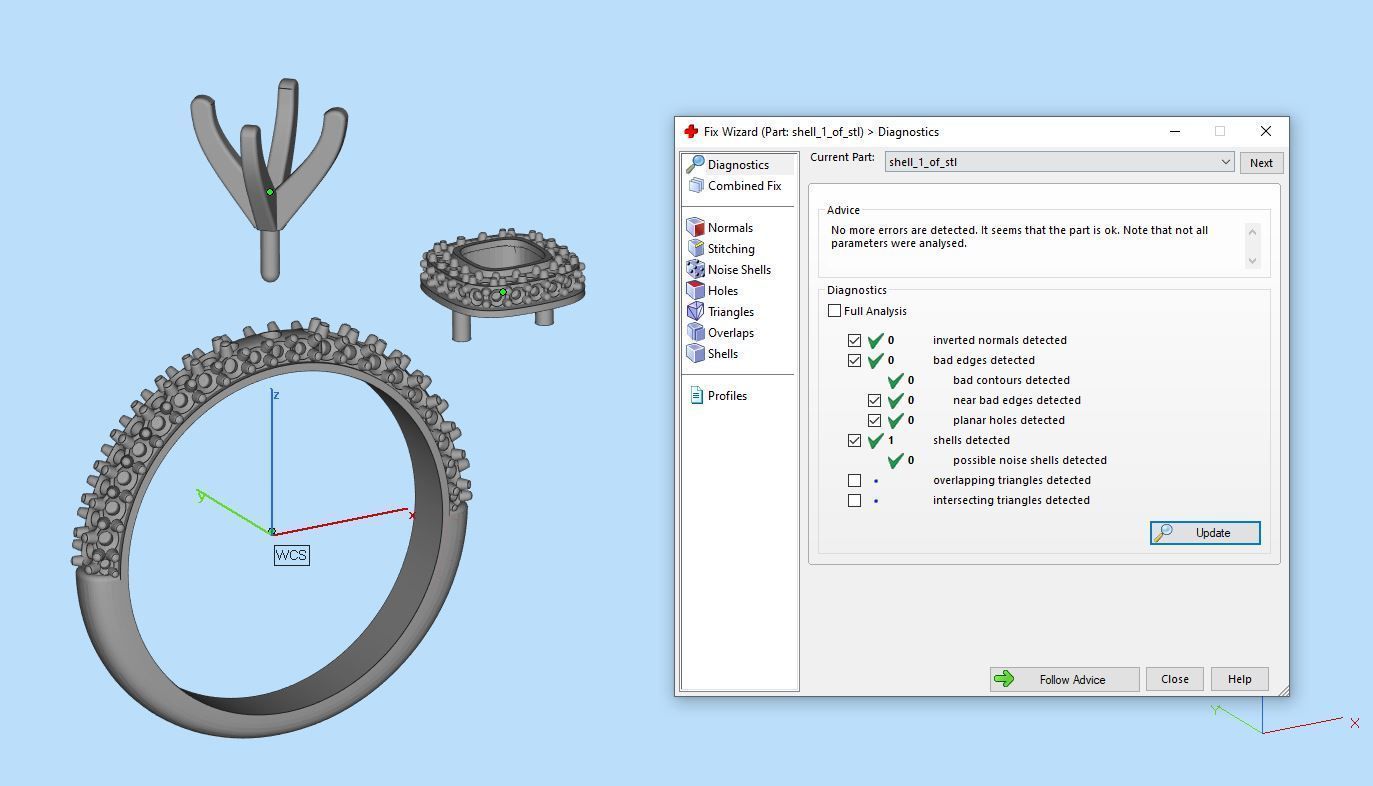Click the green check beside planar holes
This screenshot has width=1373, height=786.
click(896, 420)
